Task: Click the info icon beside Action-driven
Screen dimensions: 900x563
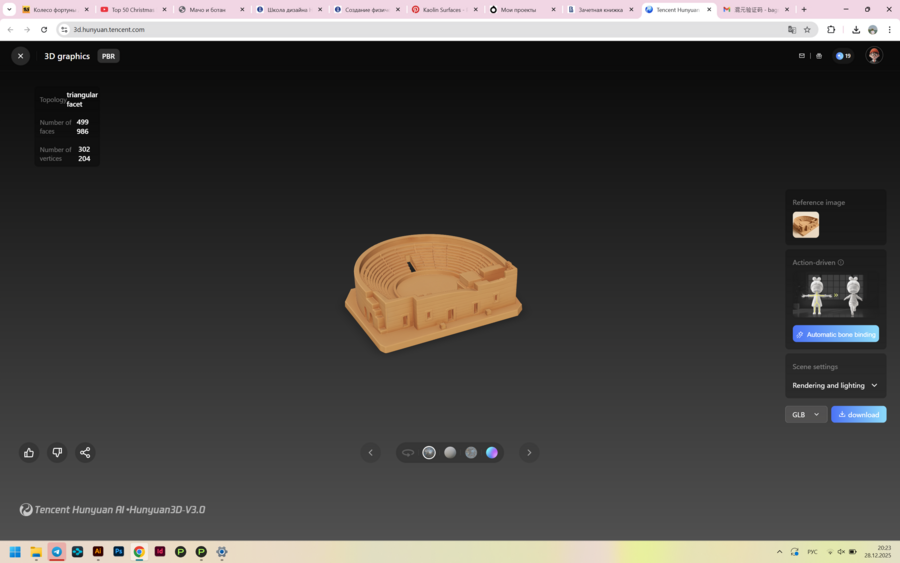Action: click(x=841, y=263)
